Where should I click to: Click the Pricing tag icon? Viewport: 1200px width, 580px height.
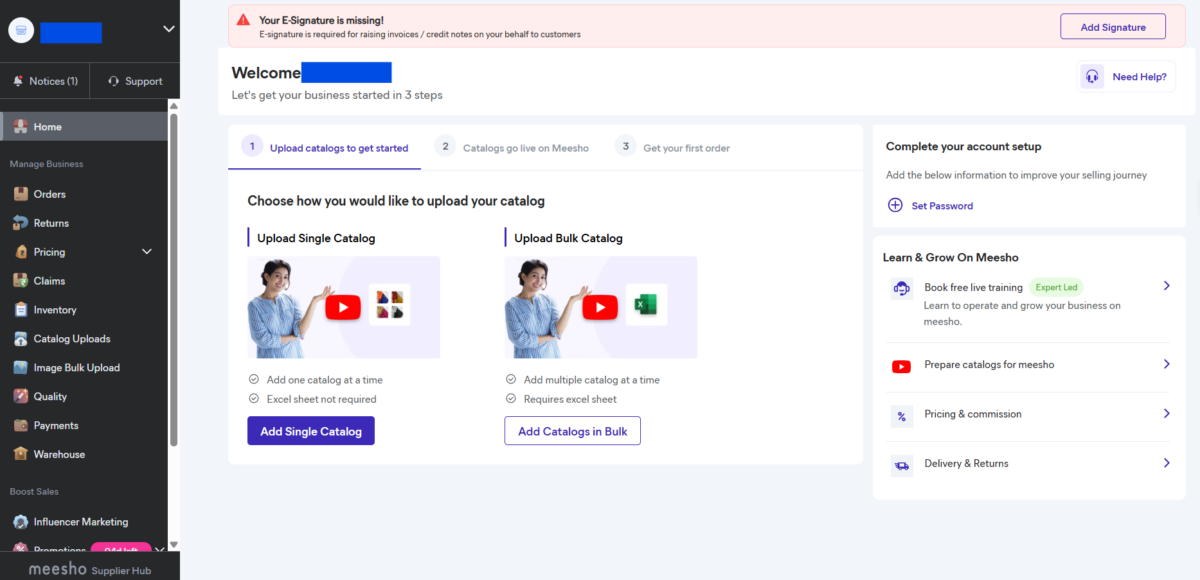[20, 252]
